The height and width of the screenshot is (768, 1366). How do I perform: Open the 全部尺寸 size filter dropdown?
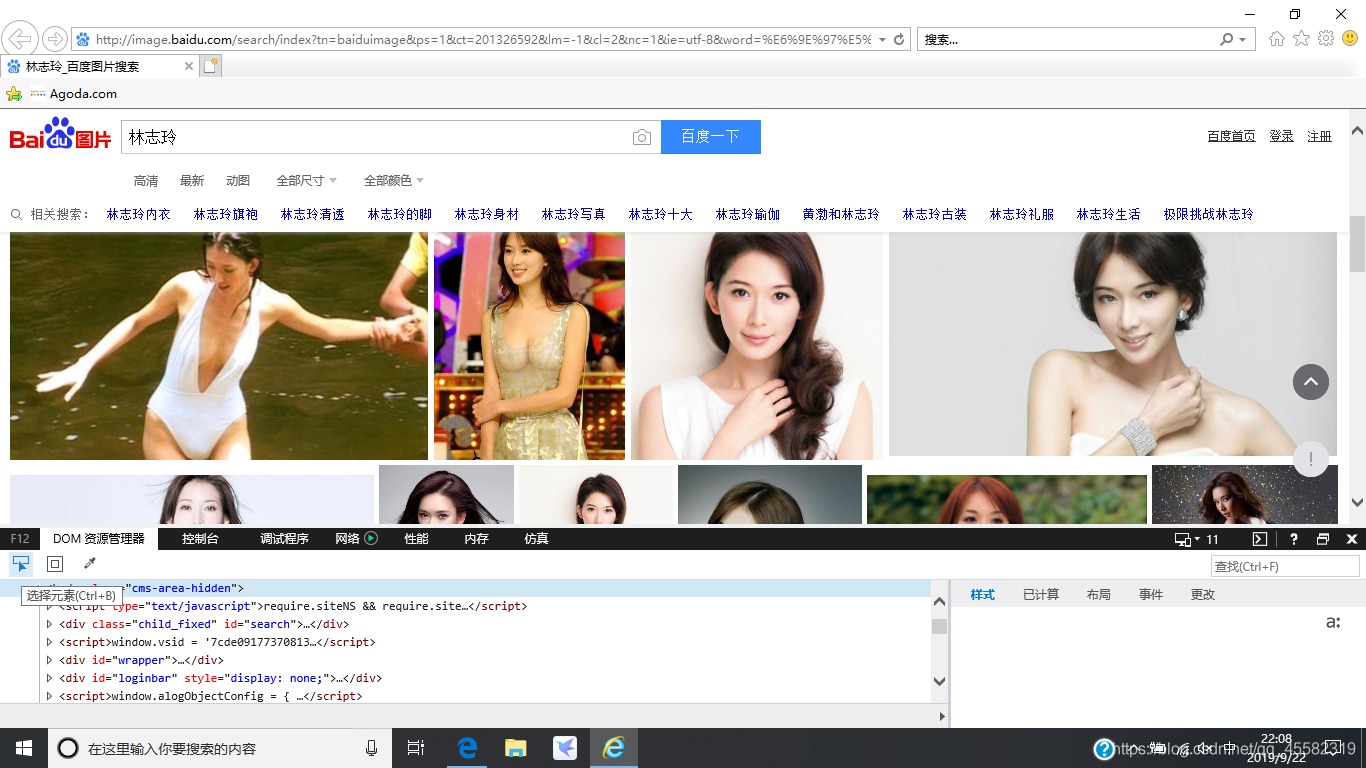[307, 181]
